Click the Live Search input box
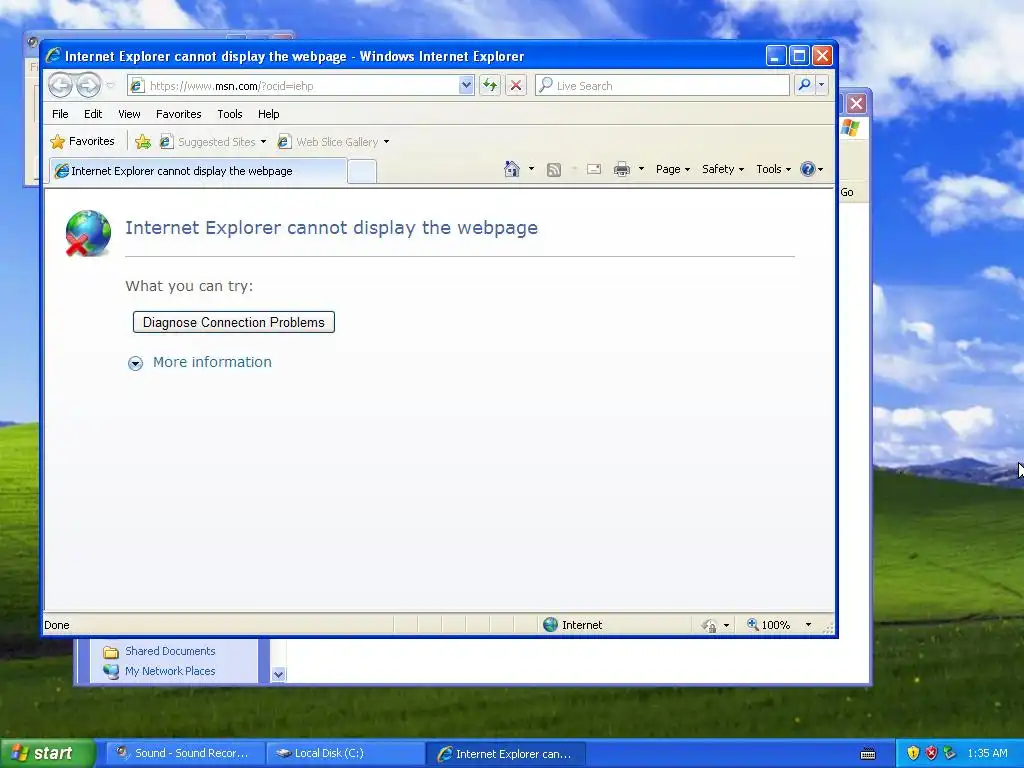1024x768 pixels. (662, 86)
